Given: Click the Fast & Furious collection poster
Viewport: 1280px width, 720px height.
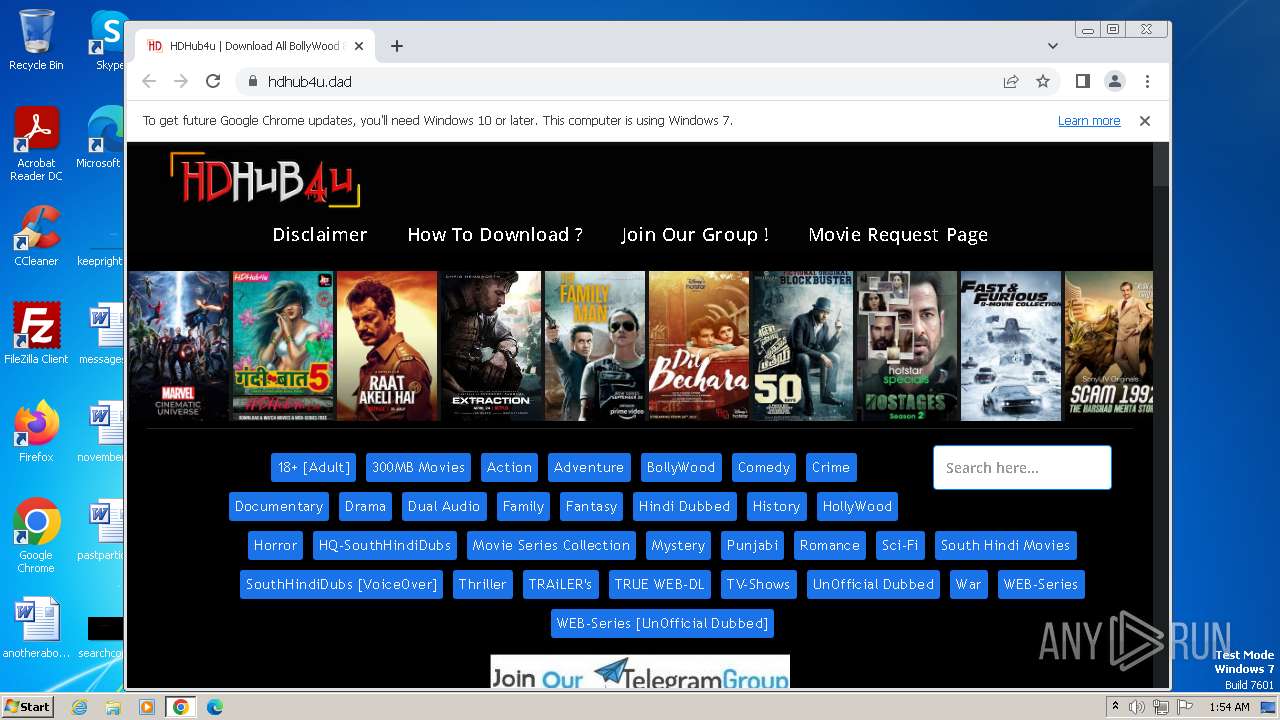Looking at the screenshot, I should click(1011, 346).
